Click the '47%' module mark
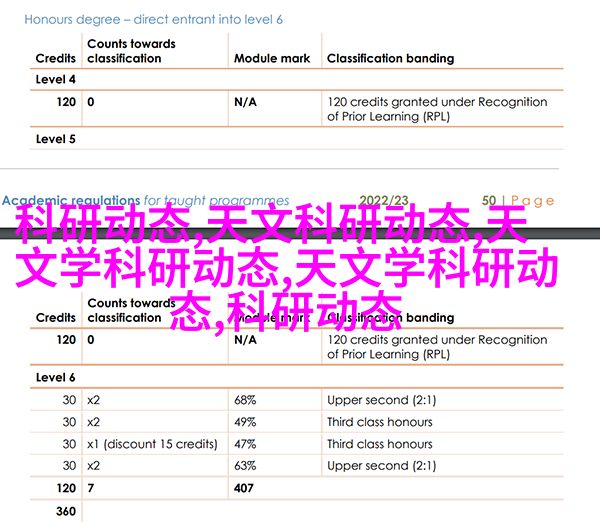Viewport: 600px width, 524px height. (245, 444)
